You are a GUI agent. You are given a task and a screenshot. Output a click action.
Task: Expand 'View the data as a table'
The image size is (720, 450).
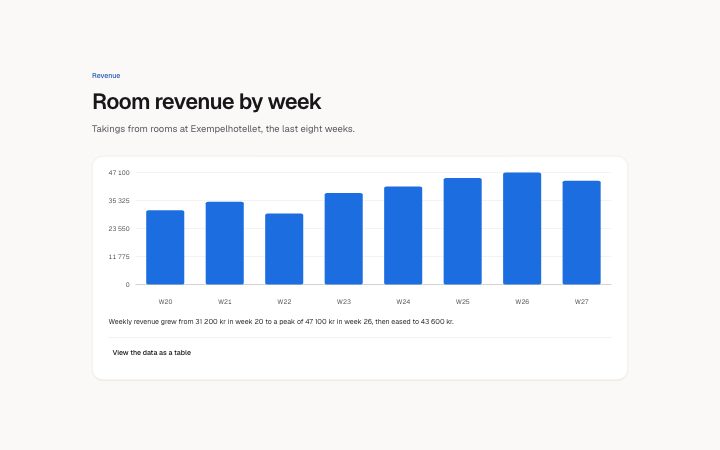152,353
